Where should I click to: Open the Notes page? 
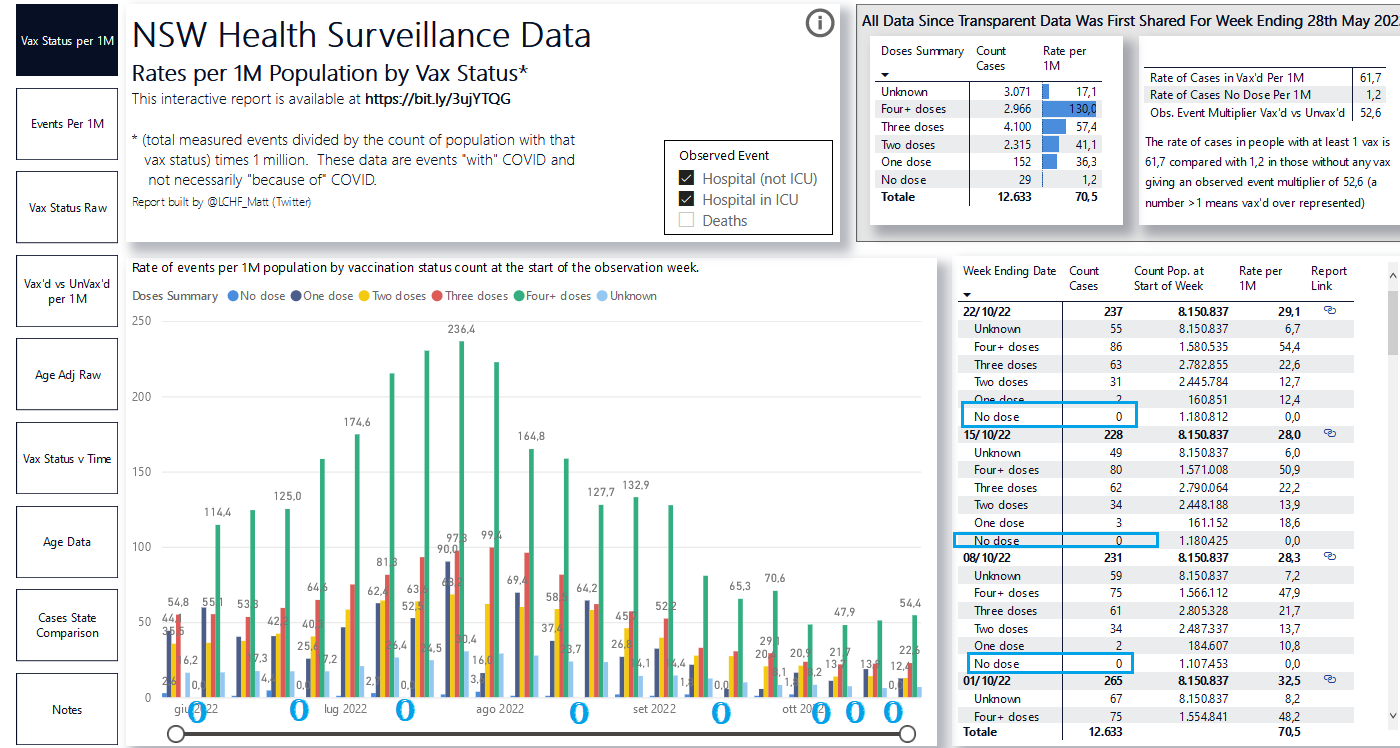(67, 709)
